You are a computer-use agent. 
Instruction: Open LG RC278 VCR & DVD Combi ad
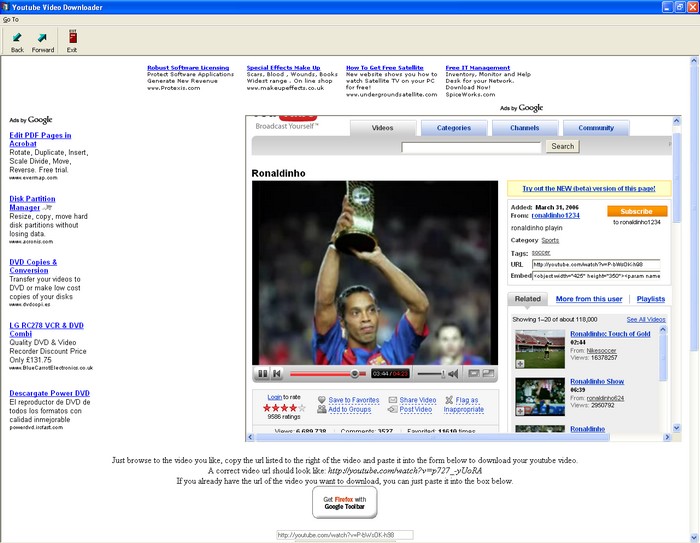[x=46, y=330]
